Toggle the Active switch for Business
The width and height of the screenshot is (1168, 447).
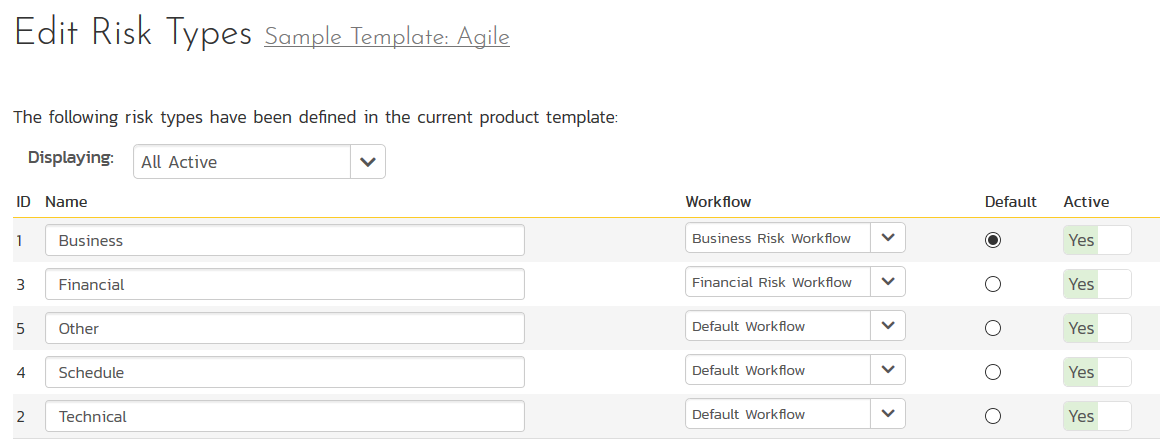(1097, 240)
